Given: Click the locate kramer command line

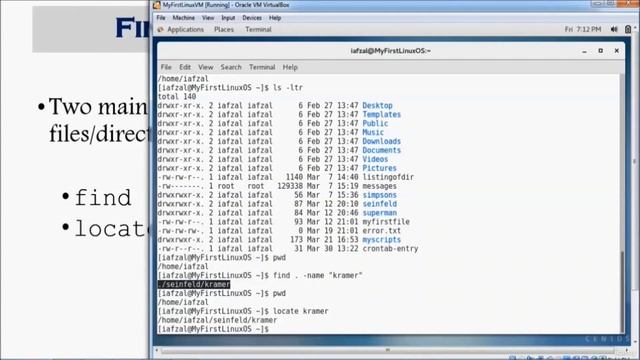Looking at the screenshot, I should 300,311.
